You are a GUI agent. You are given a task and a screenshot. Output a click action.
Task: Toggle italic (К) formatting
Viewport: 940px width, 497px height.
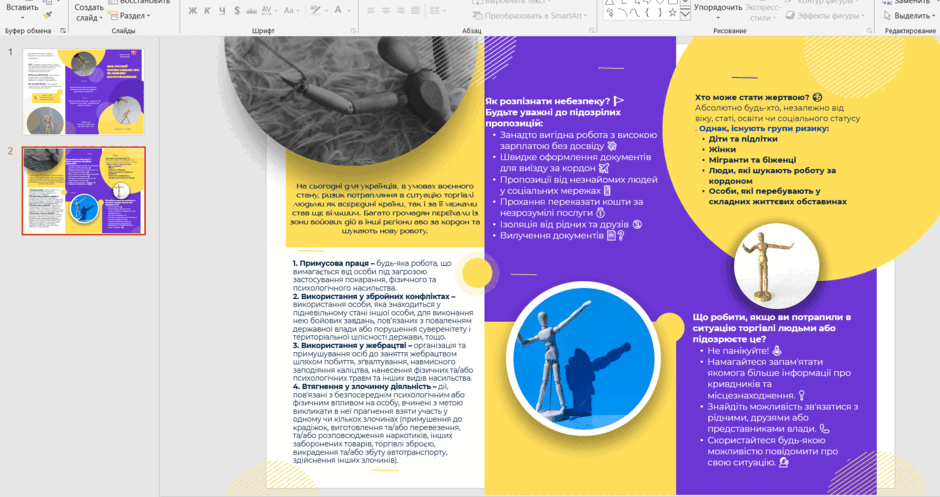[207, 11]
